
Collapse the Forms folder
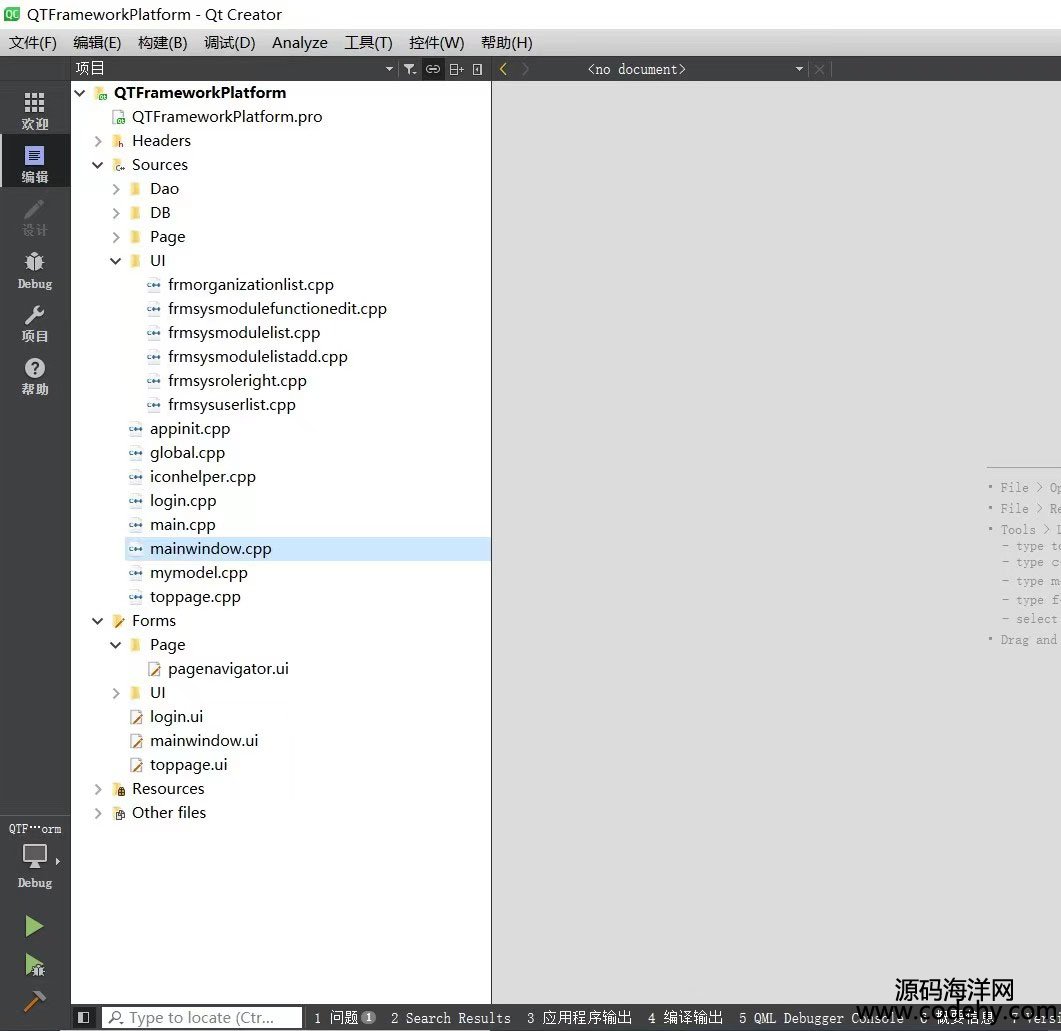click(98, 621)
